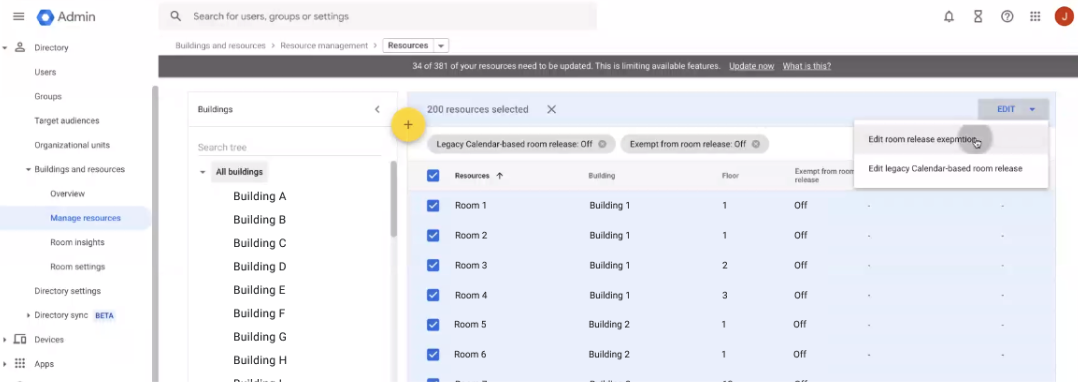Open the Google apps grid
The image size is (1078, 383).
tap(1035, 17)
